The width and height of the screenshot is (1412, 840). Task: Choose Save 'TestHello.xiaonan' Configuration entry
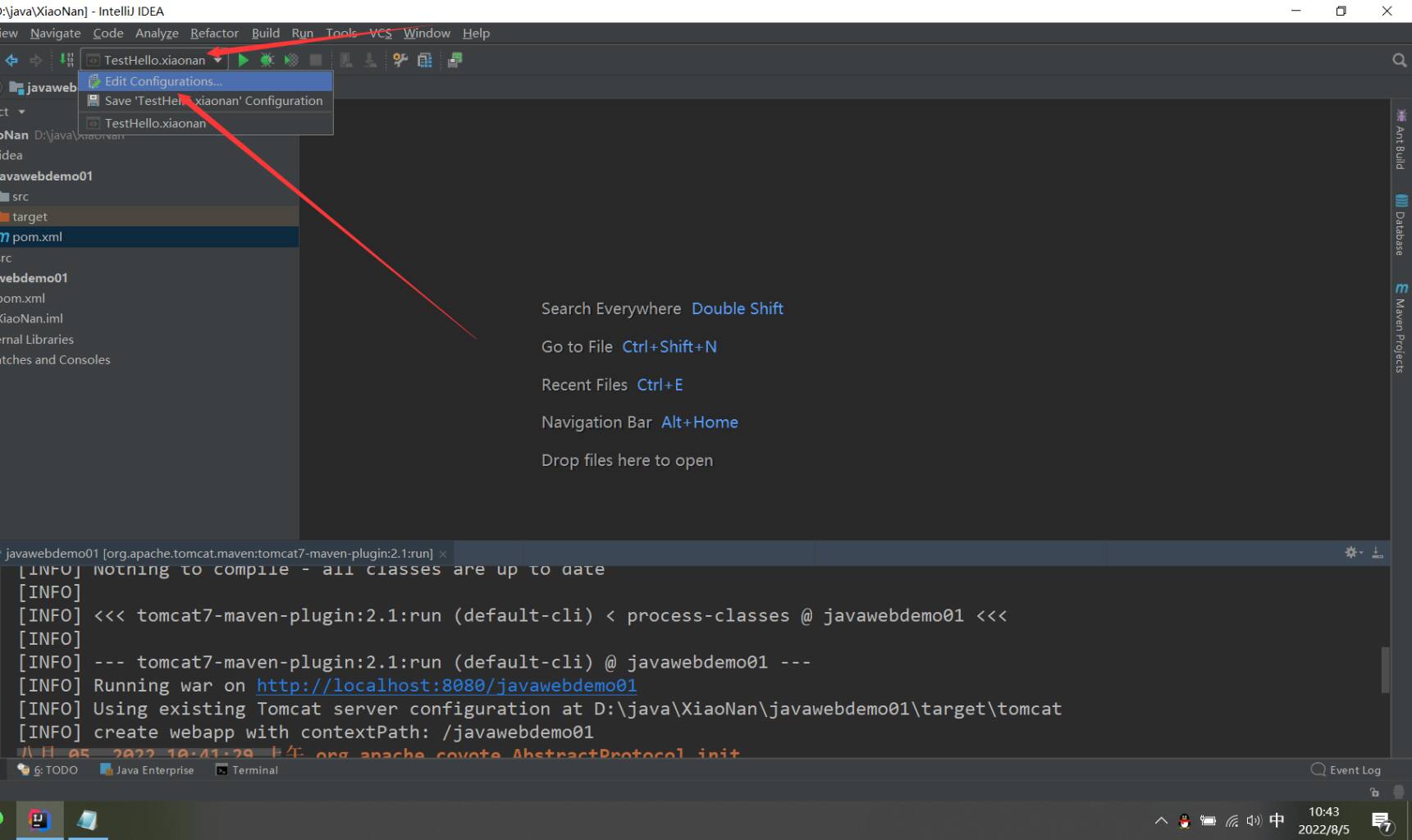point(206,101)
